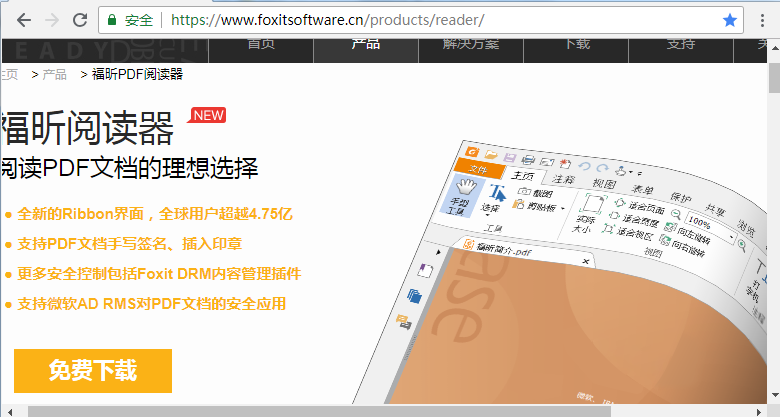This screenshot has width=780, height=417.
Task: Reload the page with the refresh icon
Action: click(80, 20)
